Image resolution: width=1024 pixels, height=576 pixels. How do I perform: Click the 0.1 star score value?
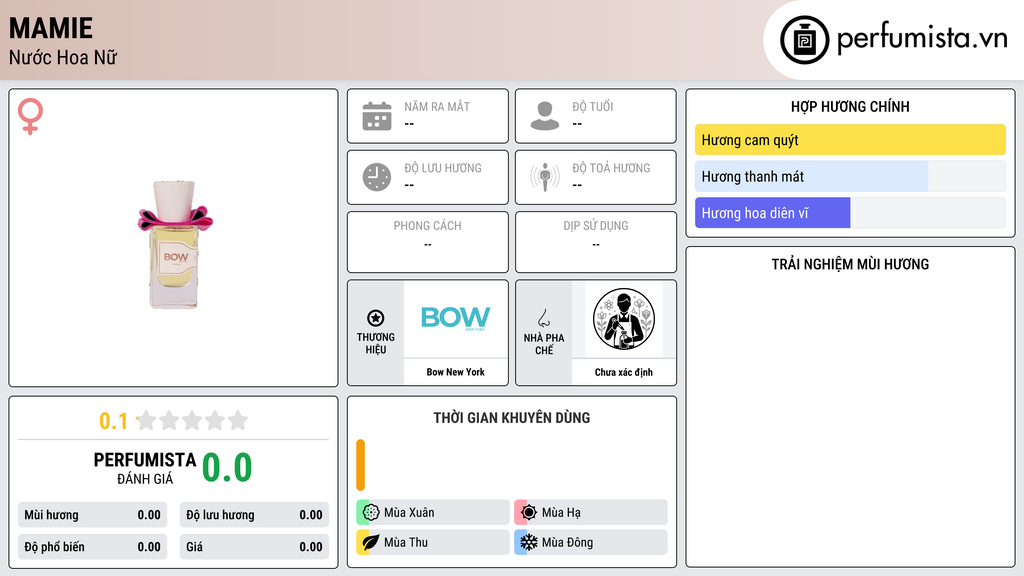(113, 421)
